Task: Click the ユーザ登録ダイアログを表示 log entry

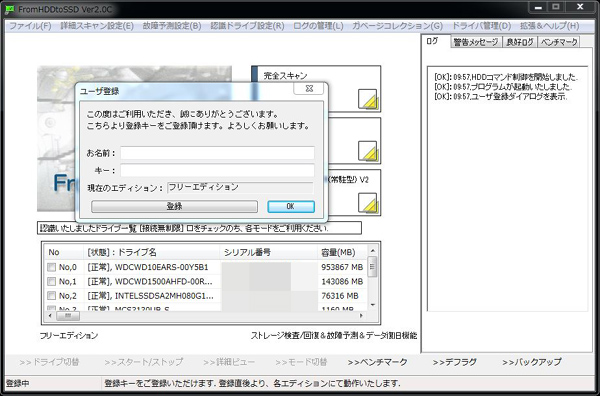Action: point(501,97)
